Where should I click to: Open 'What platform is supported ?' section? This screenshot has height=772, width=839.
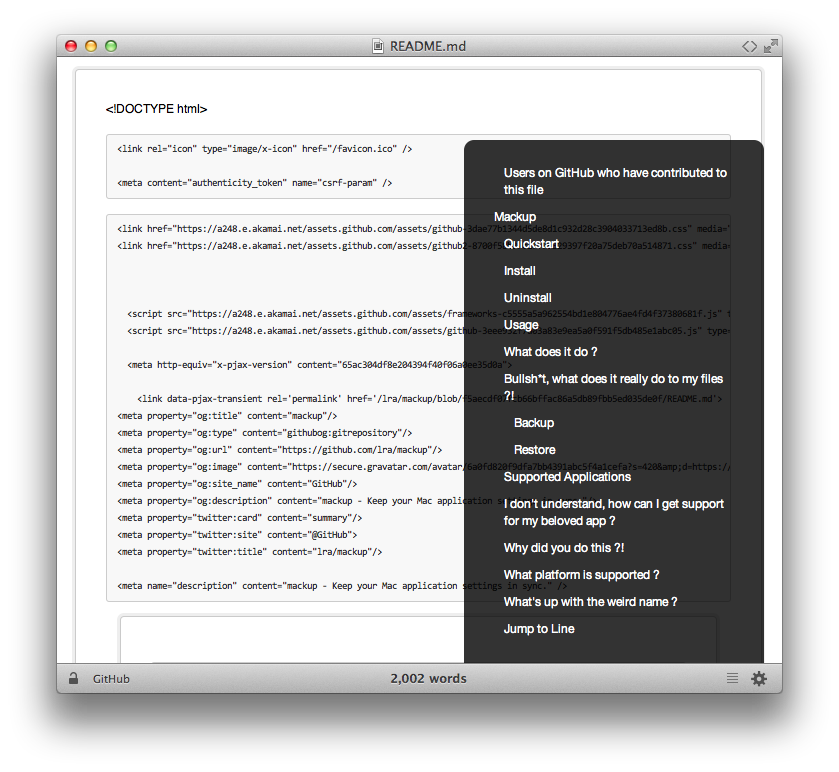[x=581, y=575]
